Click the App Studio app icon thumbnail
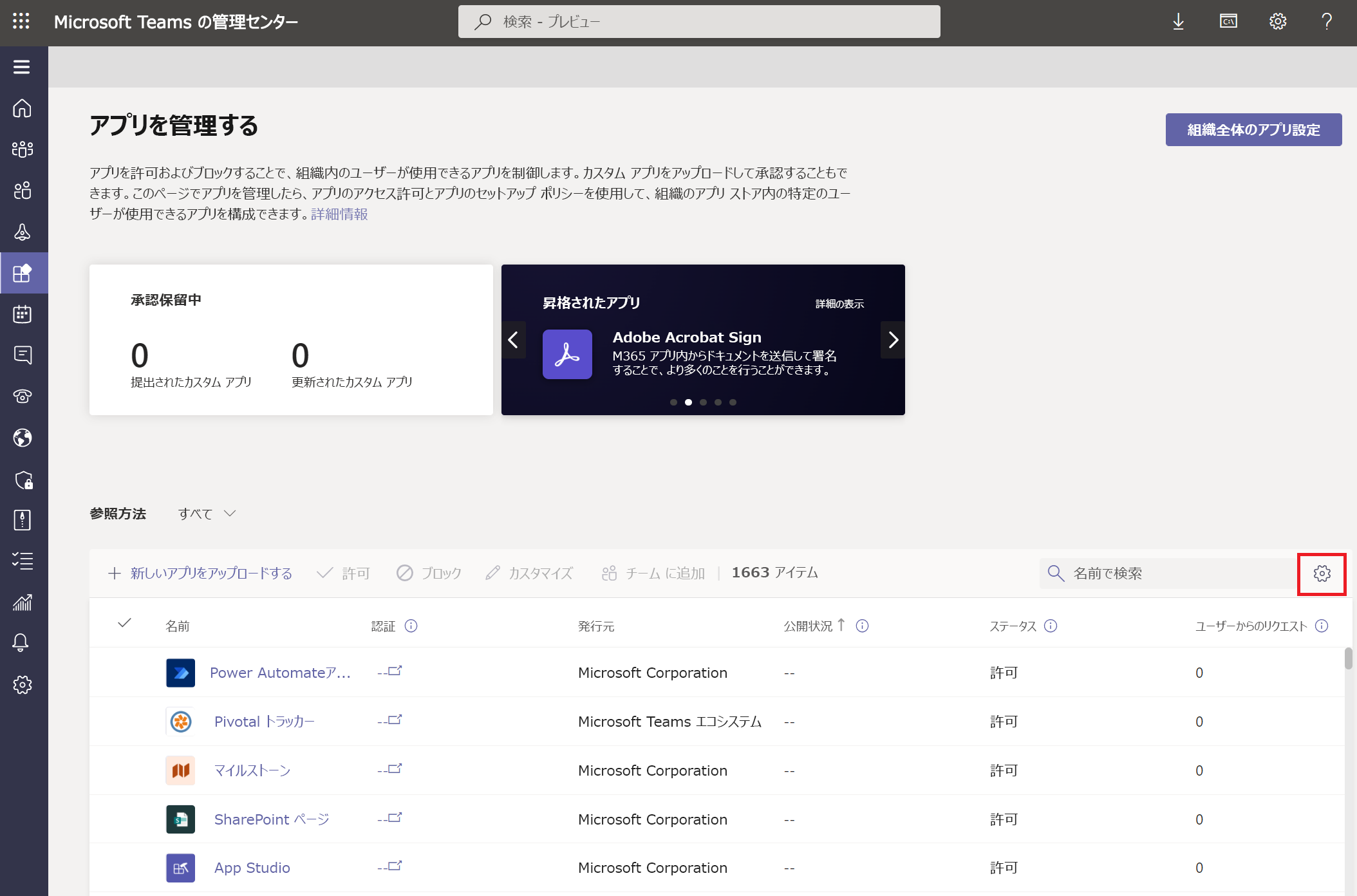 click(180, 868)
